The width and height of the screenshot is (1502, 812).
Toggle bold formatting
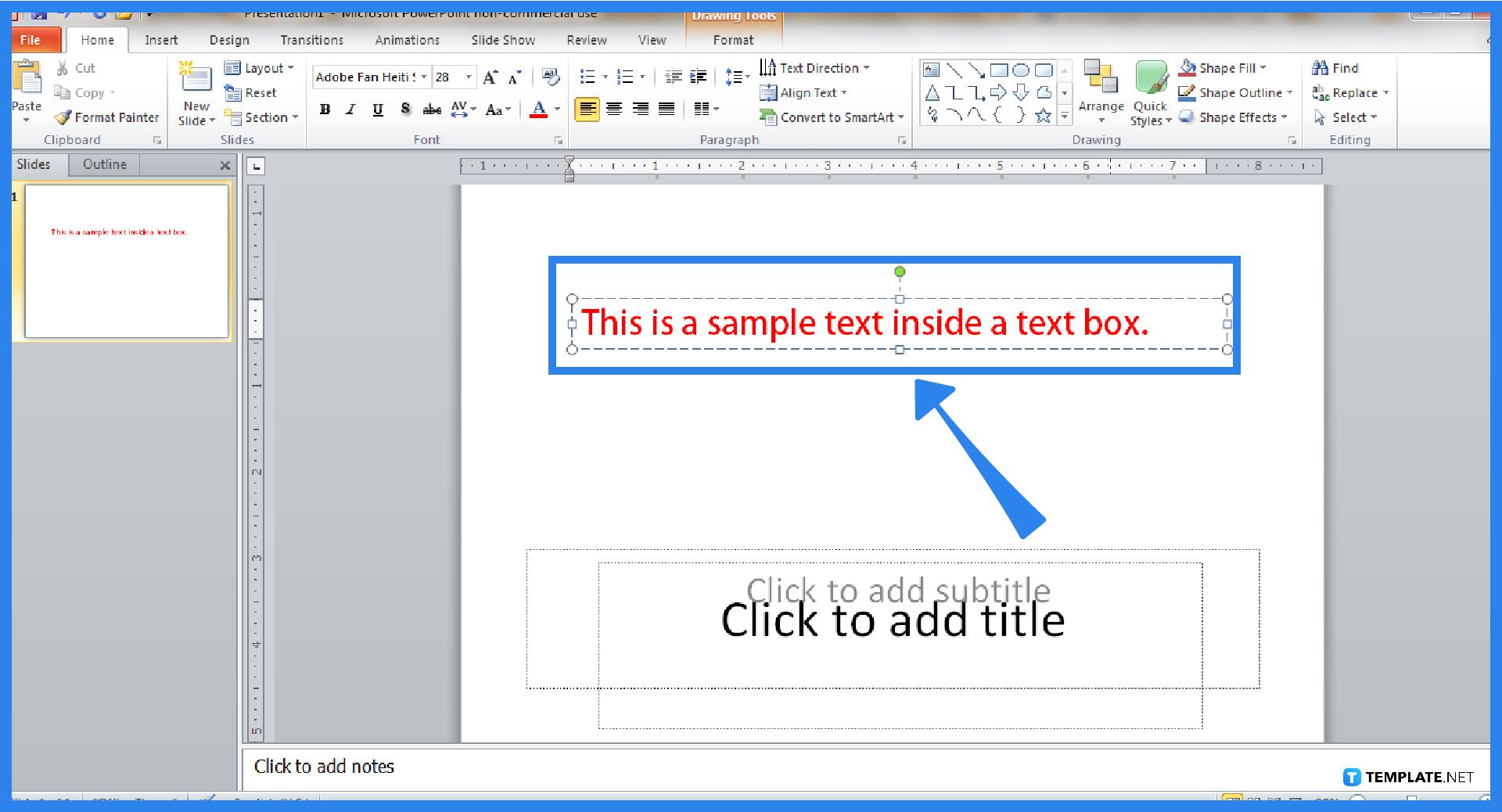click(x=325, y=110)
